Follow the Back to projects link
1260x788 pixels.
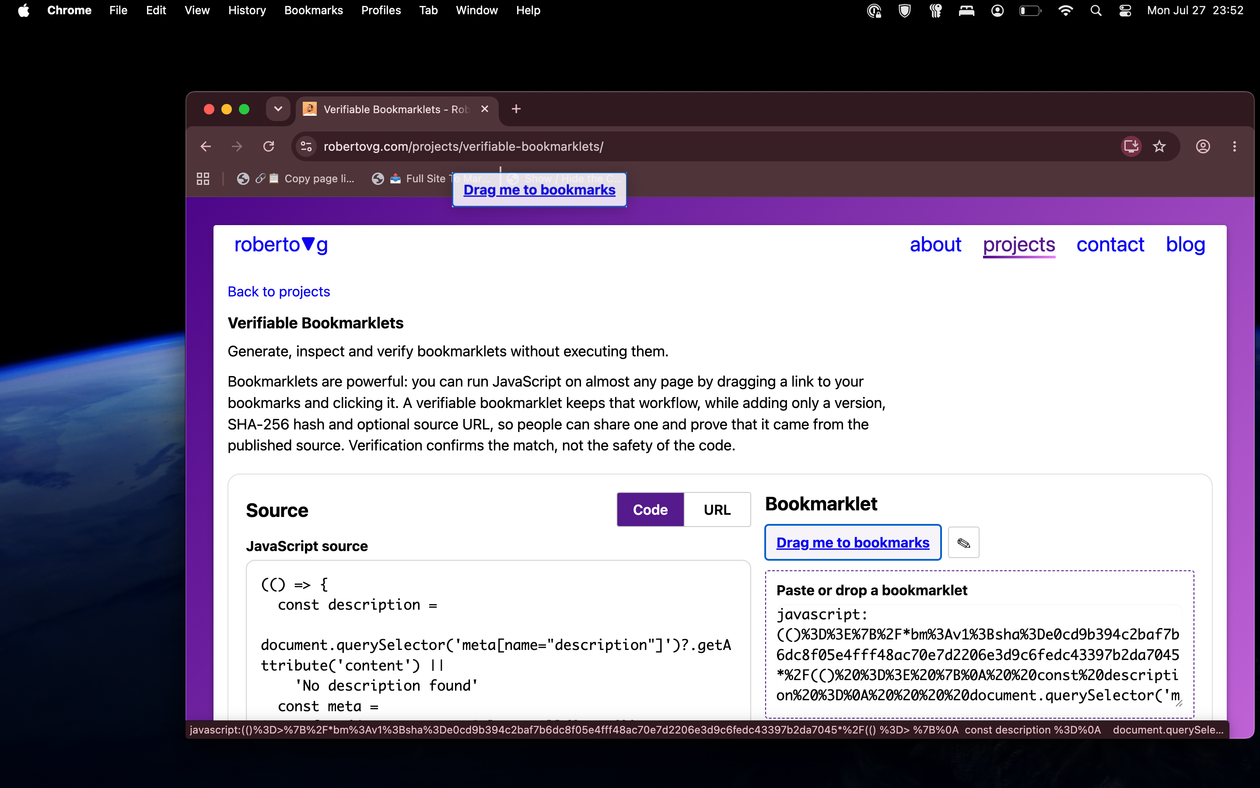[279, 291]
